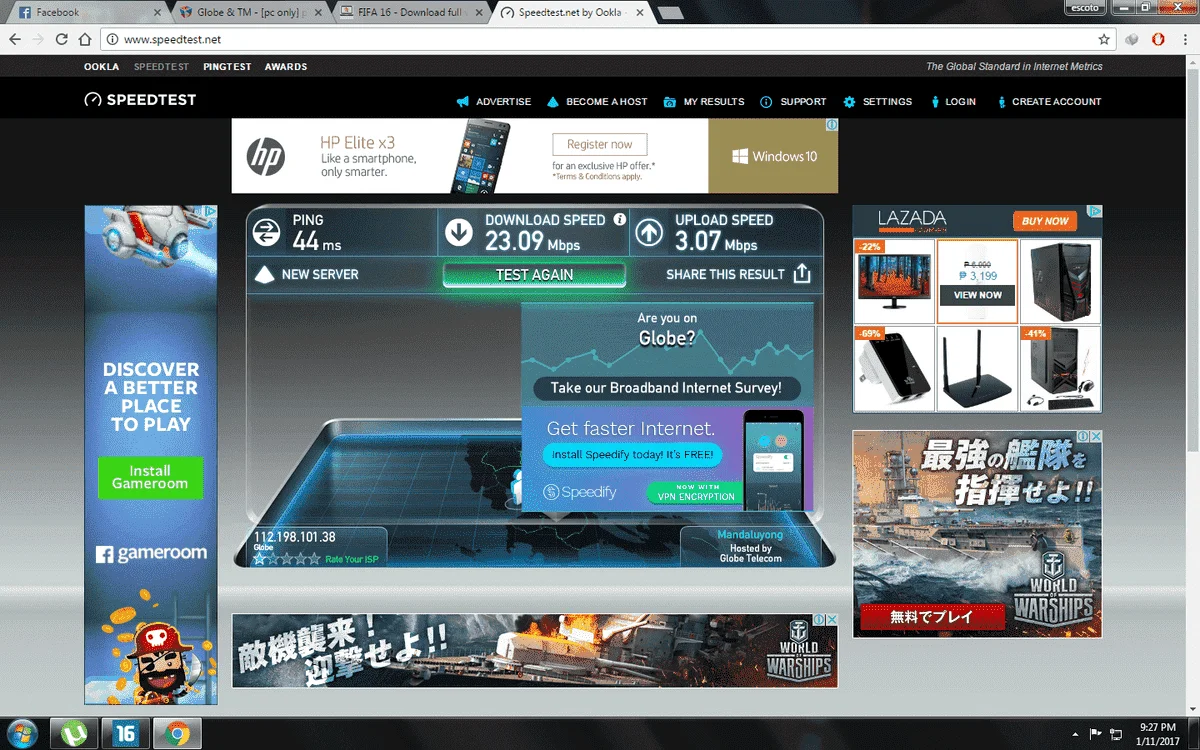Screen dimensions: 1200x750
Task: Click the monitor product thumbnail with -22%
Action: [894, 281]
